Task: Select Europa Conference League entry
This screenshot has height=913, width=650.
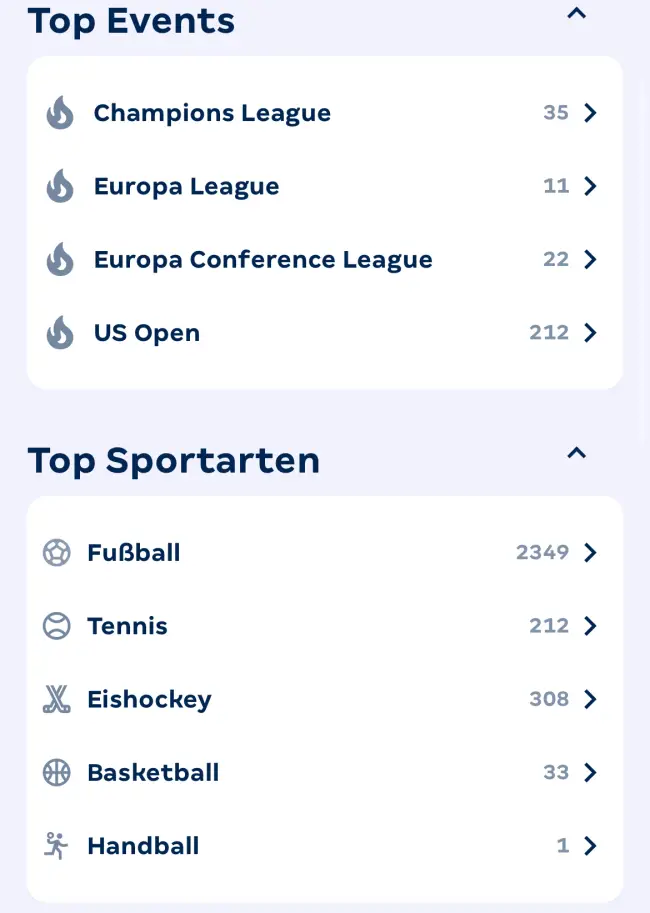Action: click(x=263, y=260)
